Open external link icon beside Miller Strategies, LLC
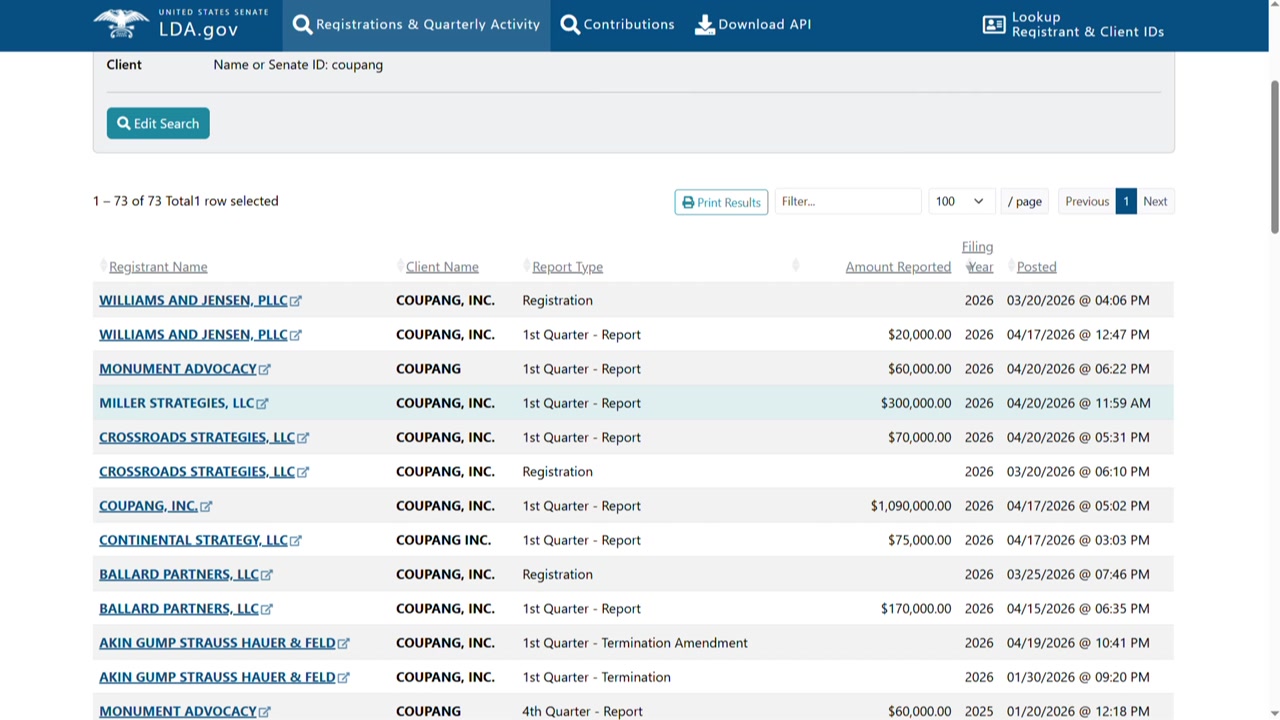 (262, 404)
